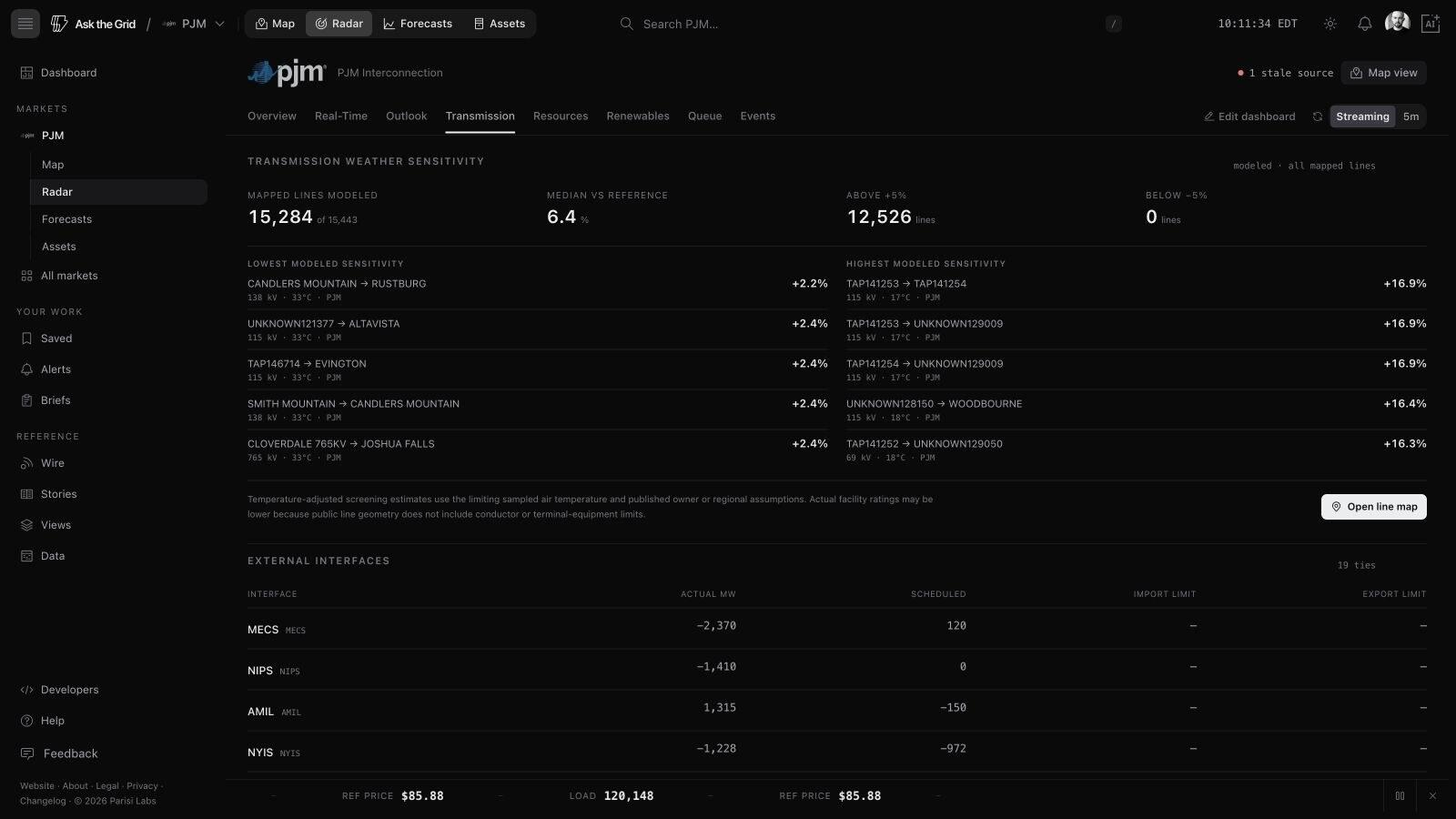1456x819 pixels.
Task: Open the AI assistant icon
Action: click(x=1431, y=24)
